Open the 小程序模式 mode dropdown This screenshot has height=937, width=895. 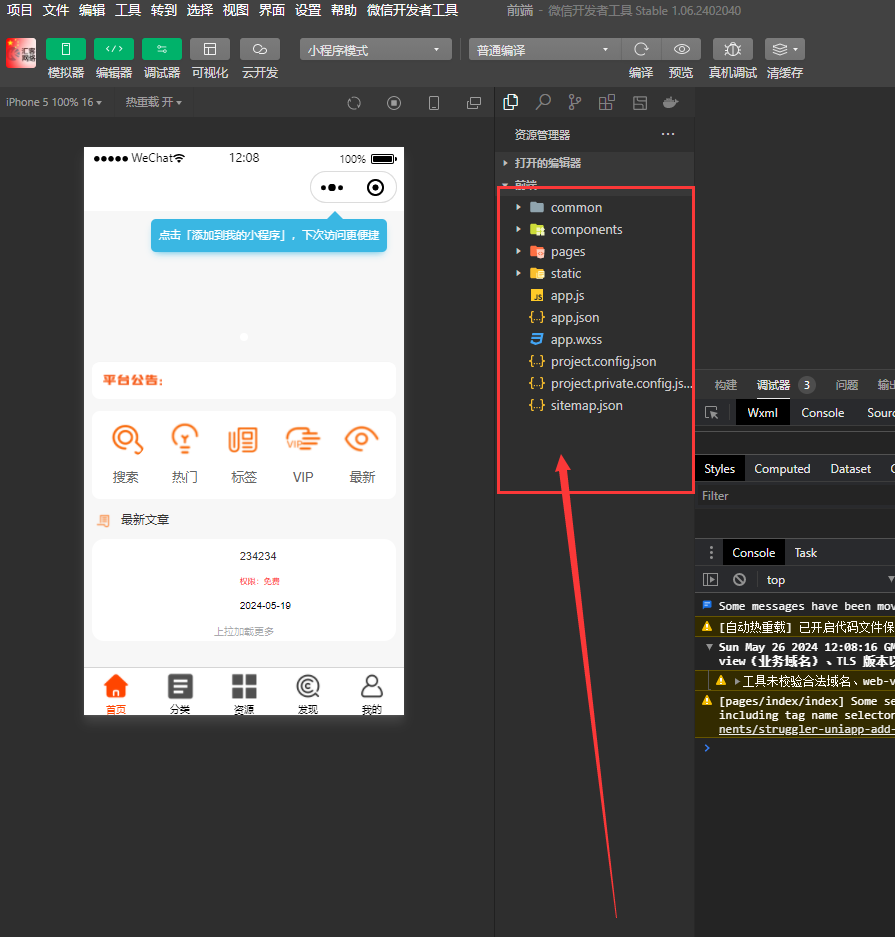376,50
